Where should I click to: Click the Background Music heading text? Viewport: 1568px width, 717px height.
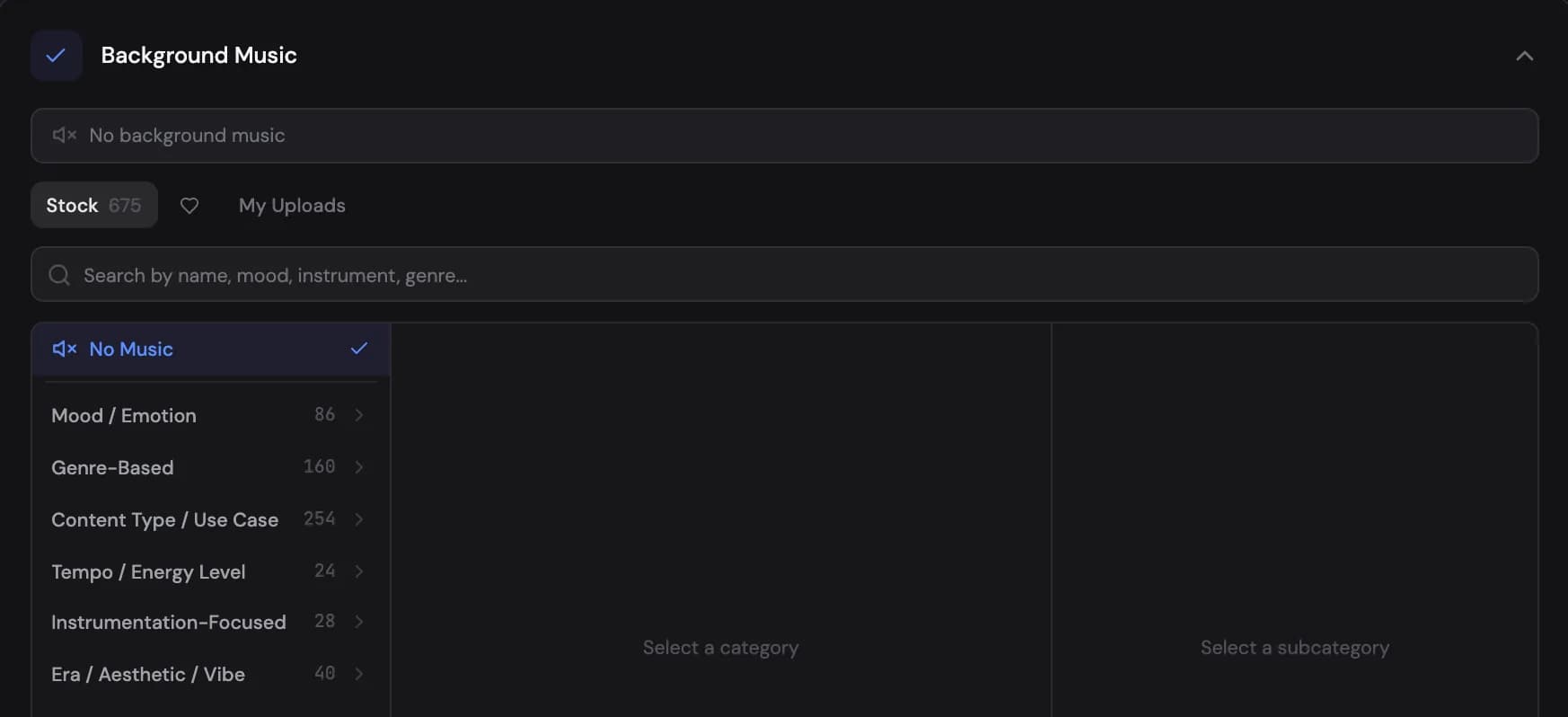point(198,56)
